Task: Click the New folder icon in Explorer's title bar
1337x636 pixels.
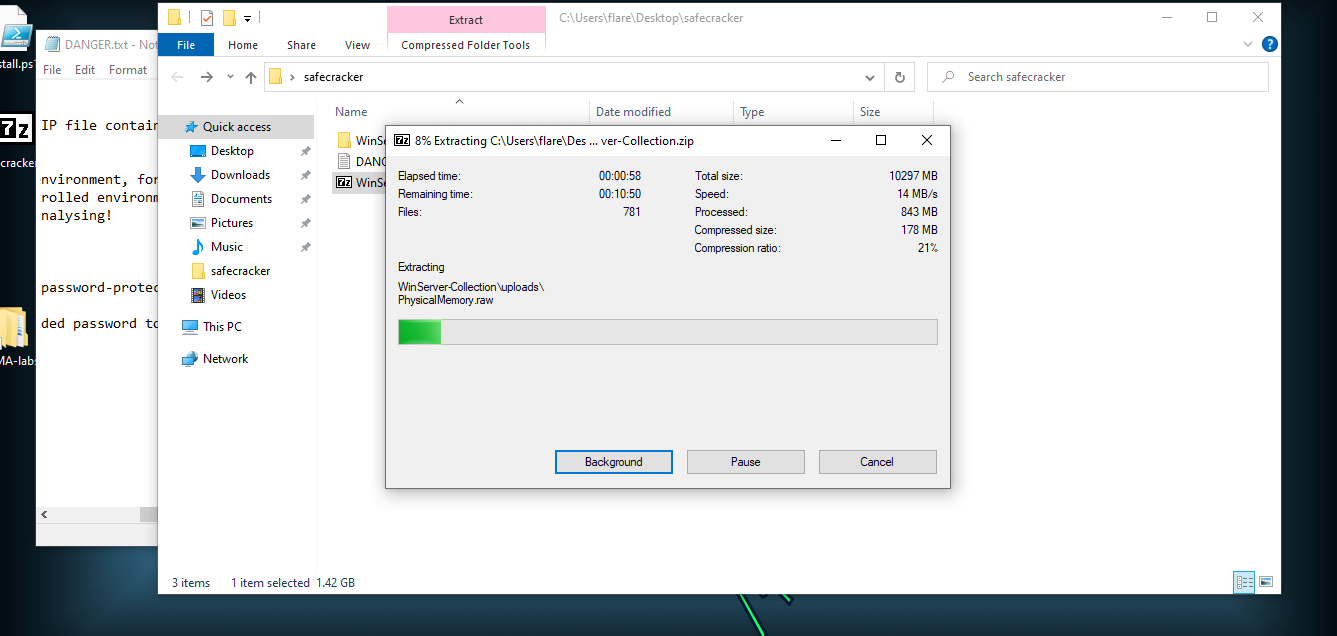Action: pos(229,18)
